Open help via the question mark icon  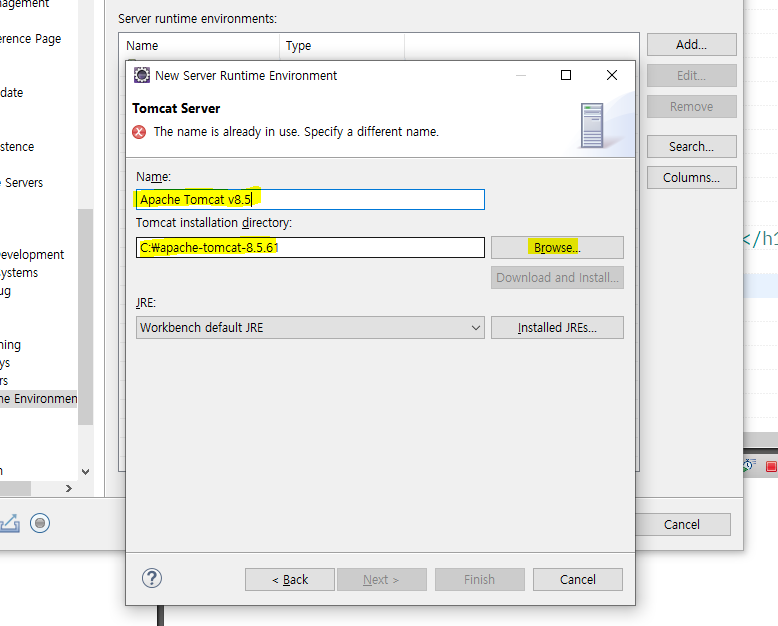tap(152, 578)
